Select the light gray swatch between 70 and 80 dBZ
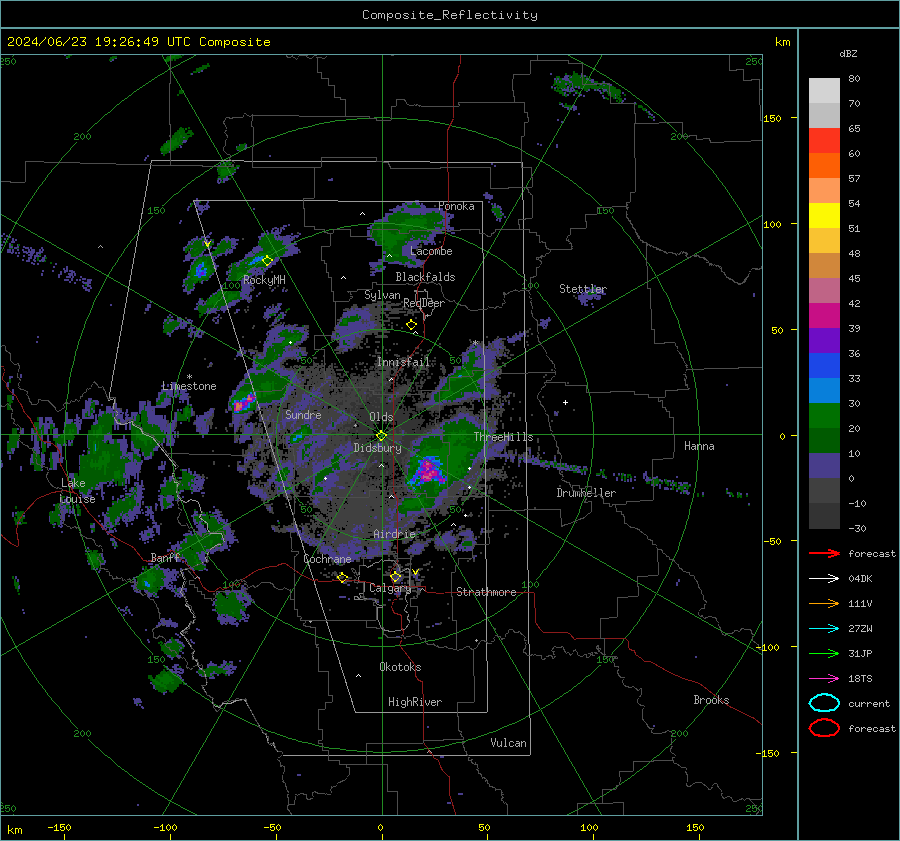Viewport: 900px width, 841px height. 824,91
